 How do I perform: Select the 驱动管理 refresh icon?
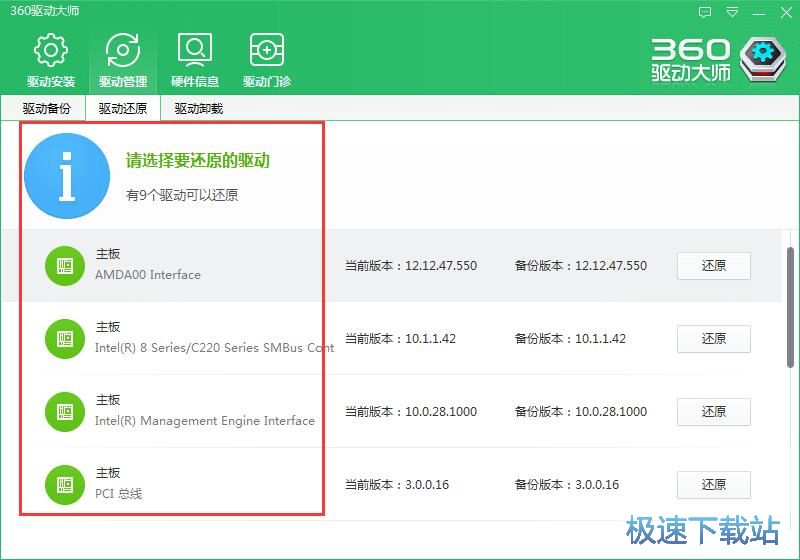pos(122,50)
